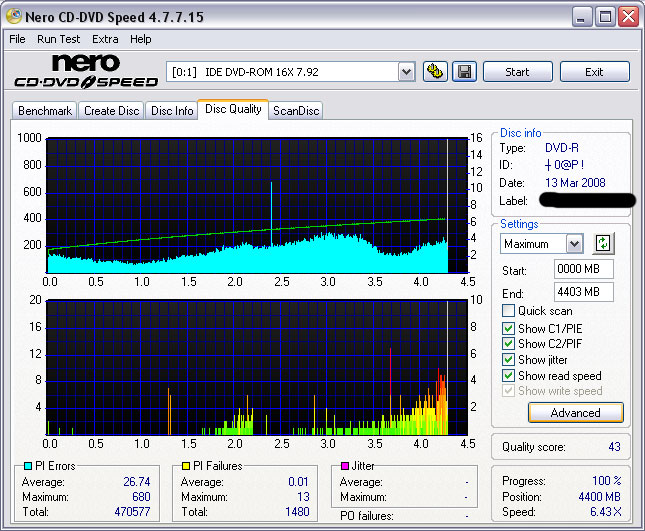Click the Advanced settings button

[x=575, y=412]
